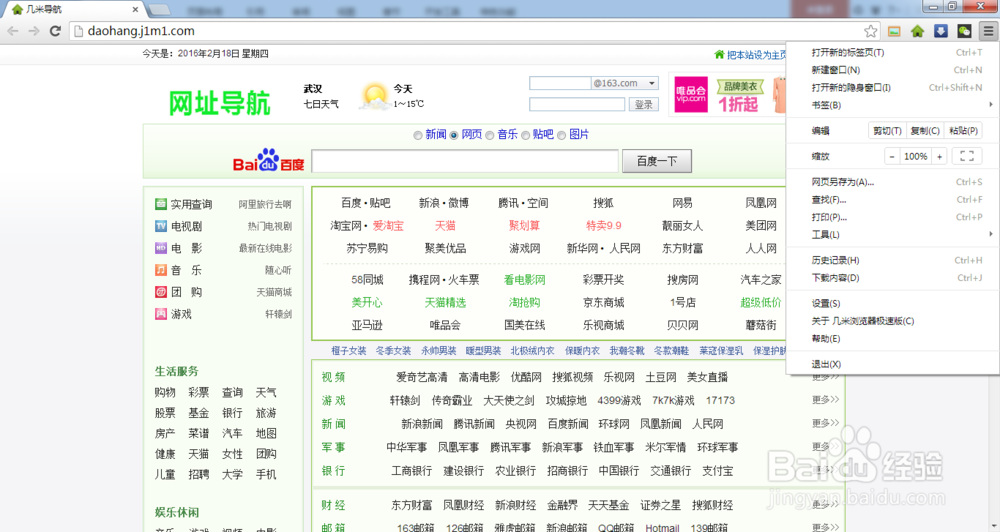The width and height of the screenshot is (1000, 532).
Task: Click the mail password input field
Action: point(577,105)
